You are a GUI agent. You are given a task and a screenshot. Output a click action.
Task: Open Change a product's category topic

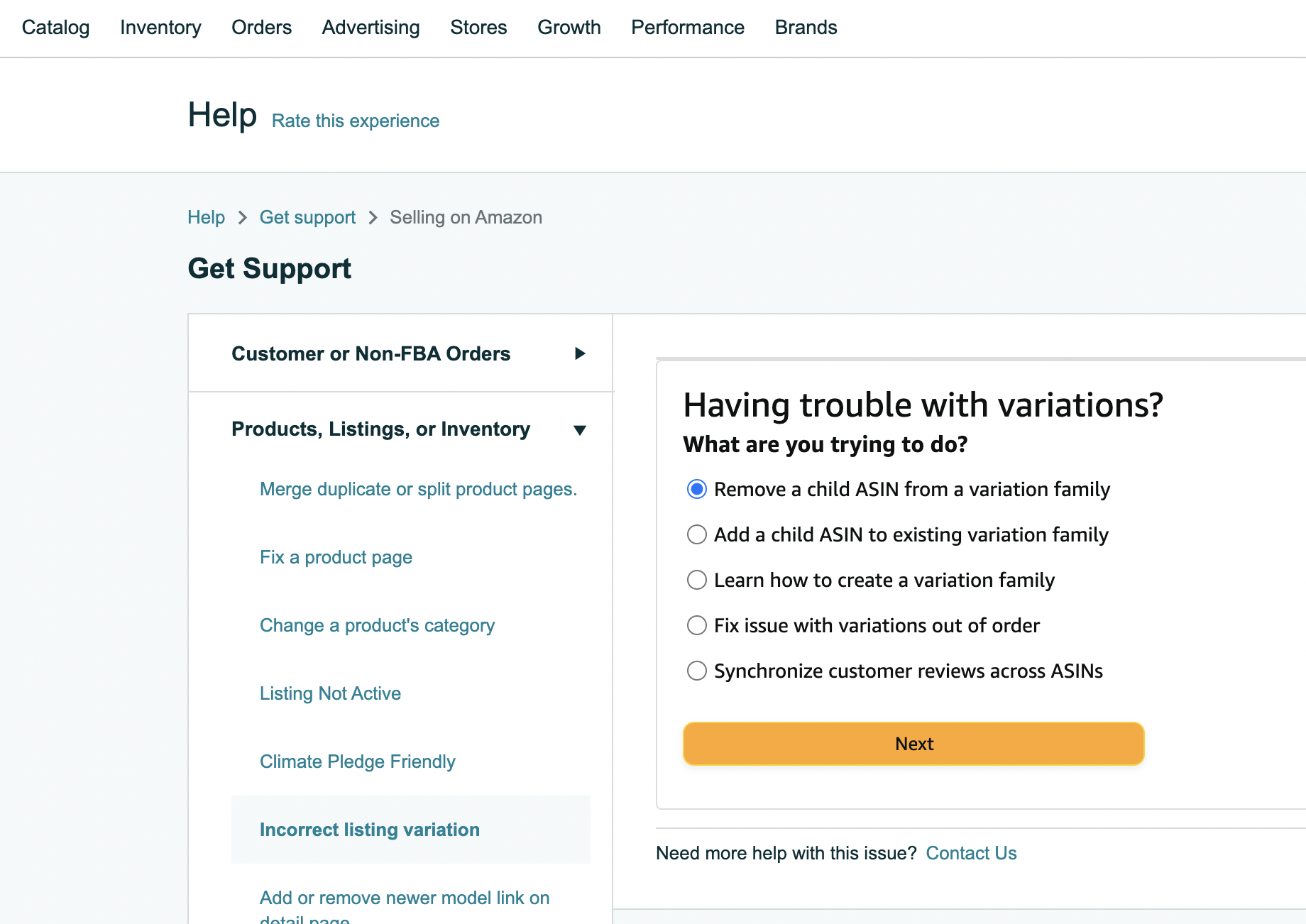(x=377, y=626)
